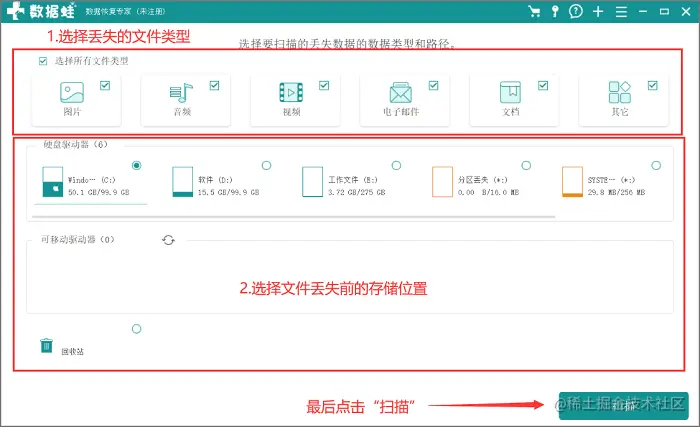This screenshot has height=427, width=700.
Task: Select the 图片 image type icon
Action: (x=72, y=92)
